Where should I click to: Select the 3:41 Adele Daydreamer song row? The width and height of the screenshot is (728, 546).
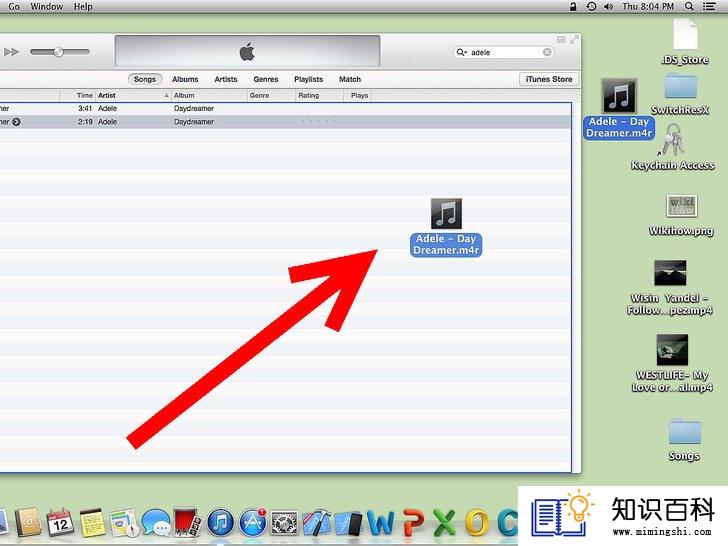click(285, 109)
